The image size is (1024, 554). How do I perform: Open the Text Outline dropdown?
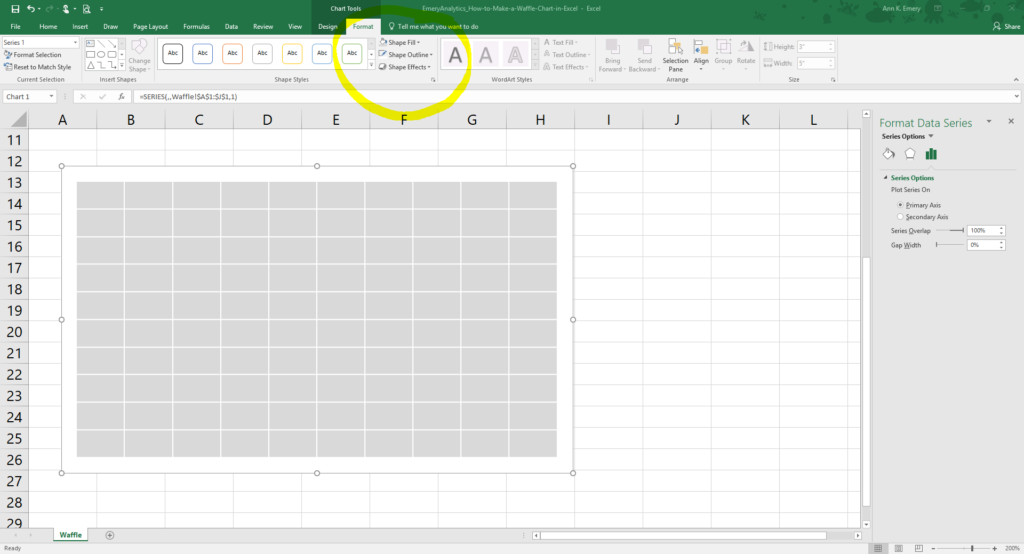tap(566, 55)
